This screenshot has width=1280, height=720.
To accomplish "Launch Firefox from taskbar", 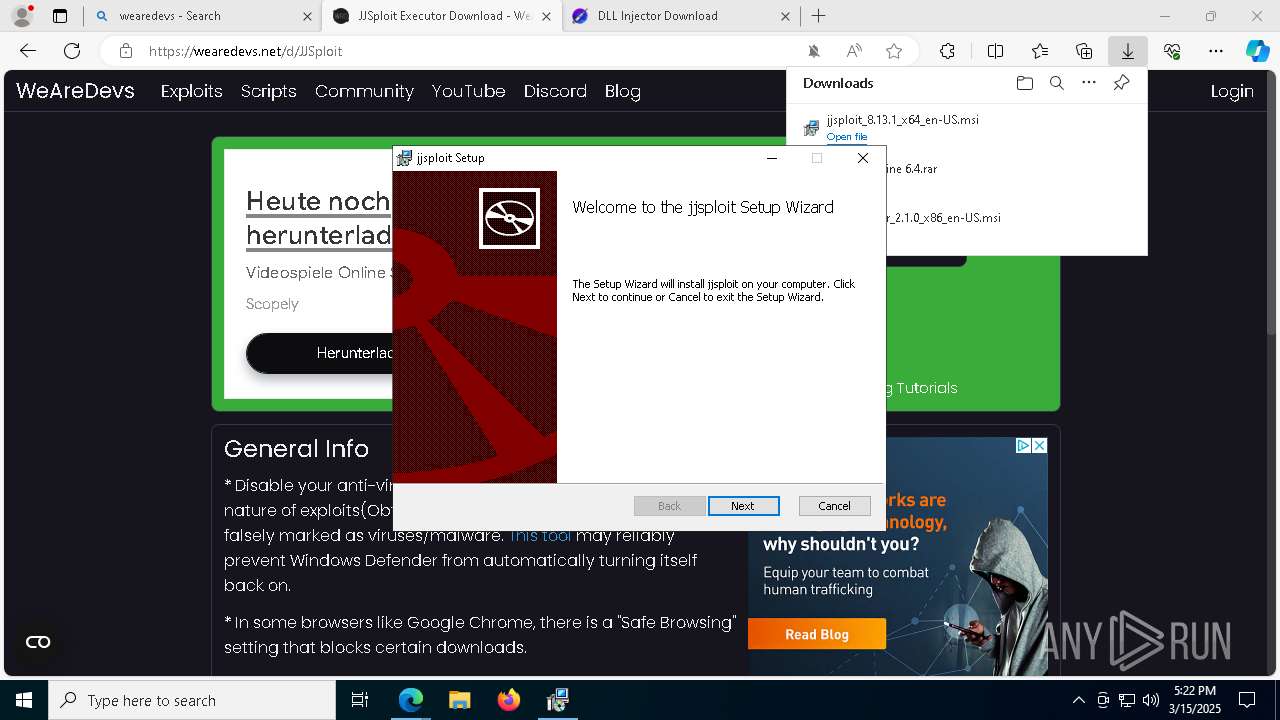I will (x=509, y=700).
